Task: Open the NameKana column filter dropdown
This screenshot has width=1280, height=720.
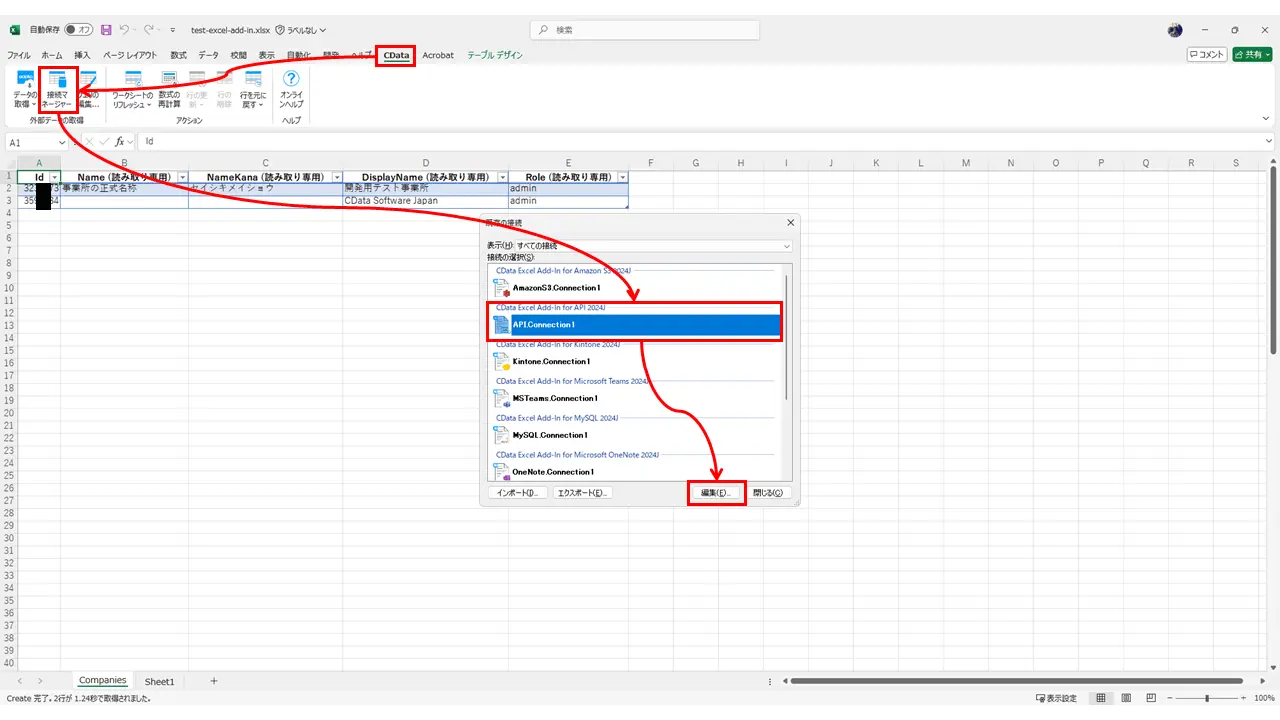Action: tap(337, 177)
